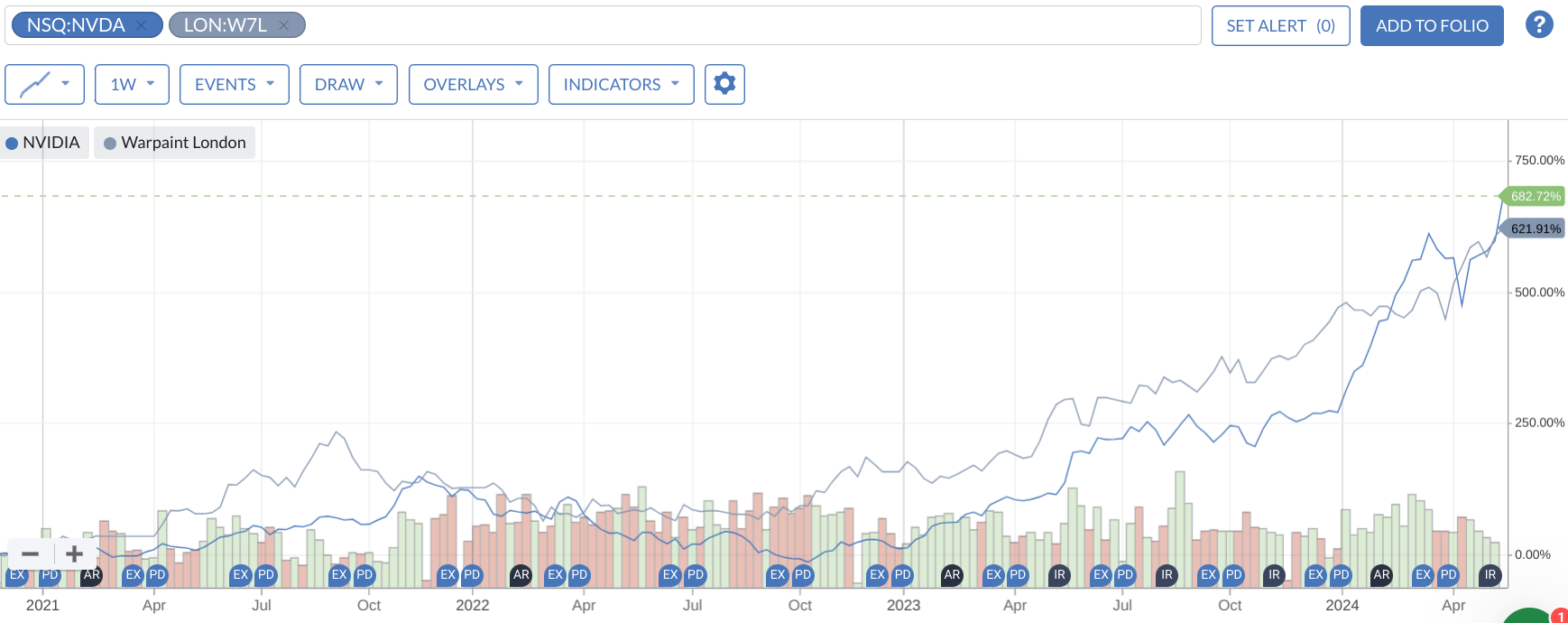Image resolution: width=1568 pixels, height=623 pixels.
Task: Open AR event marker after 2023 label
Action: 952,574
